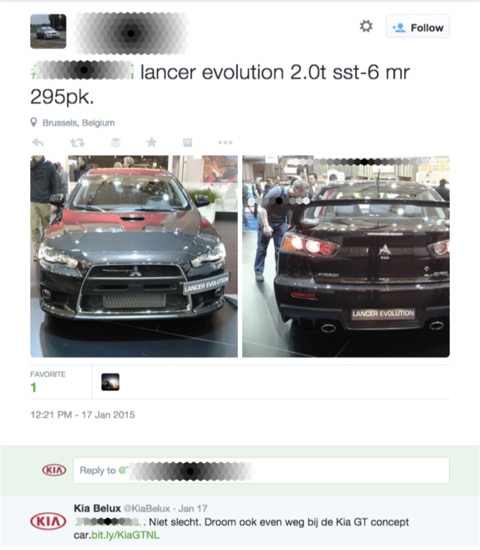View avatar of user who favorited
The image size is (480, 550).
tap(110, 382)
